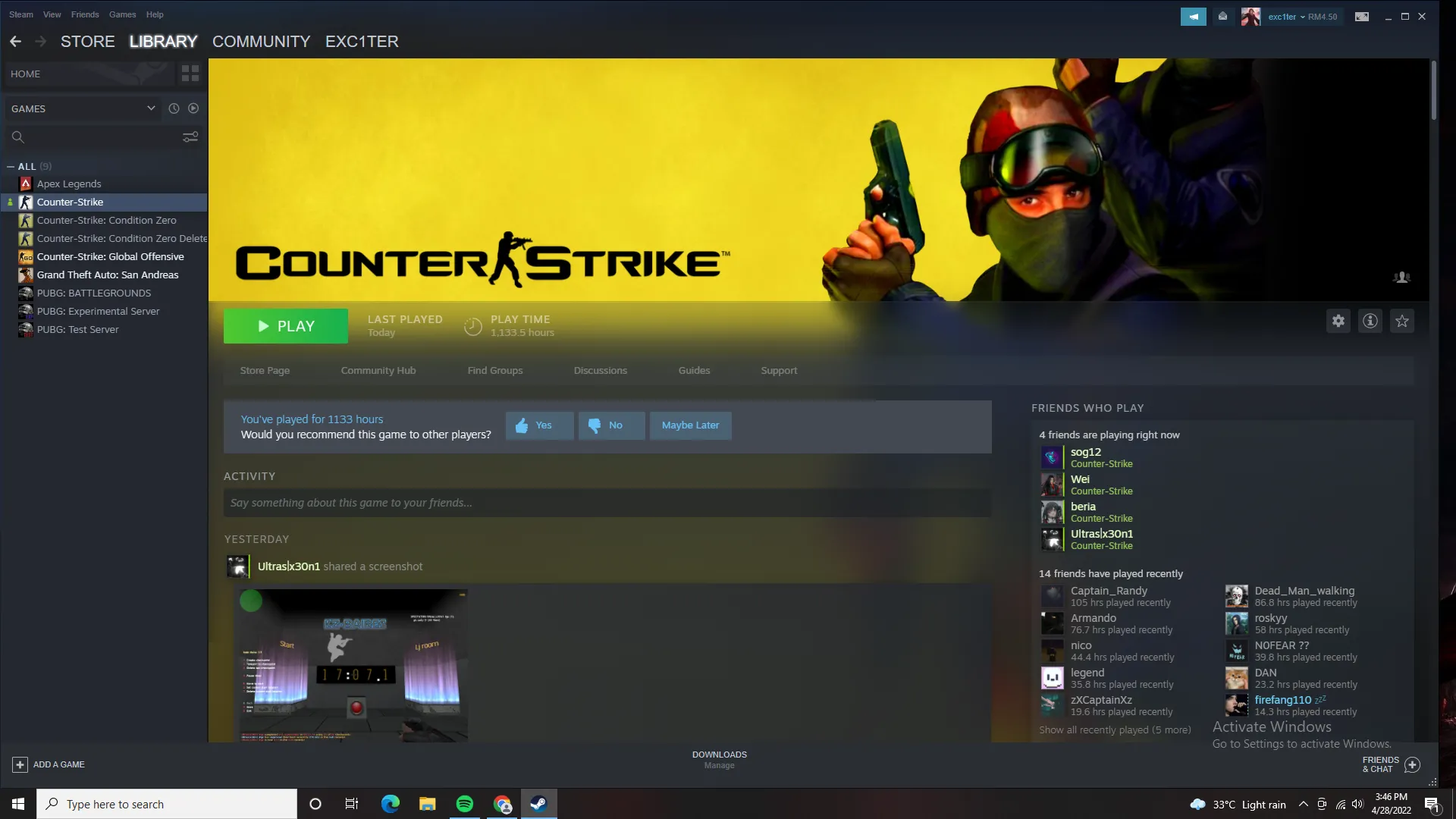
Task: Select No for the recommendation
Action: click(611, 425)
